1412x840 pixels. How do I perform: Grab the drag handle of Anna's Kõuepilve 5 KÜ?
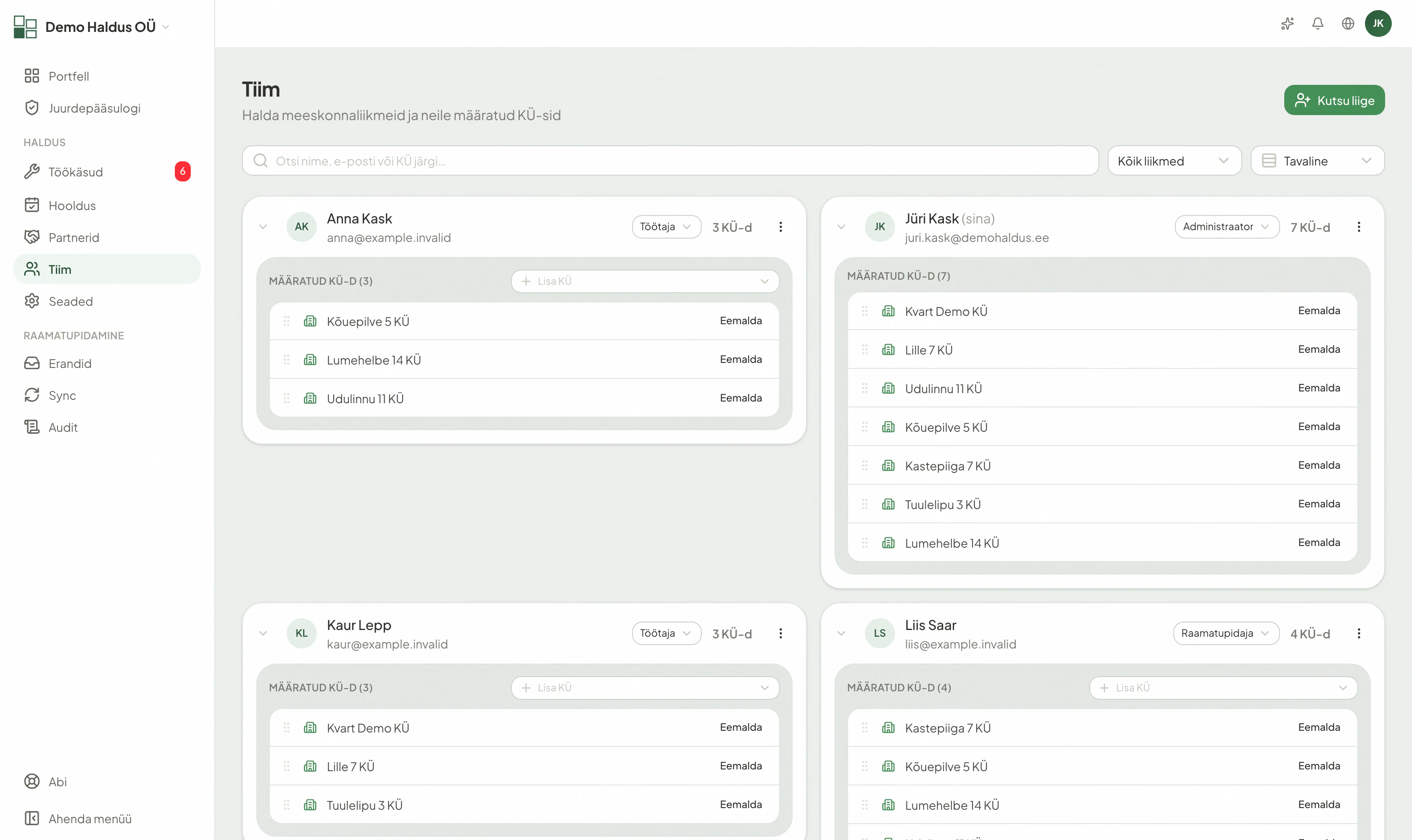287,321
